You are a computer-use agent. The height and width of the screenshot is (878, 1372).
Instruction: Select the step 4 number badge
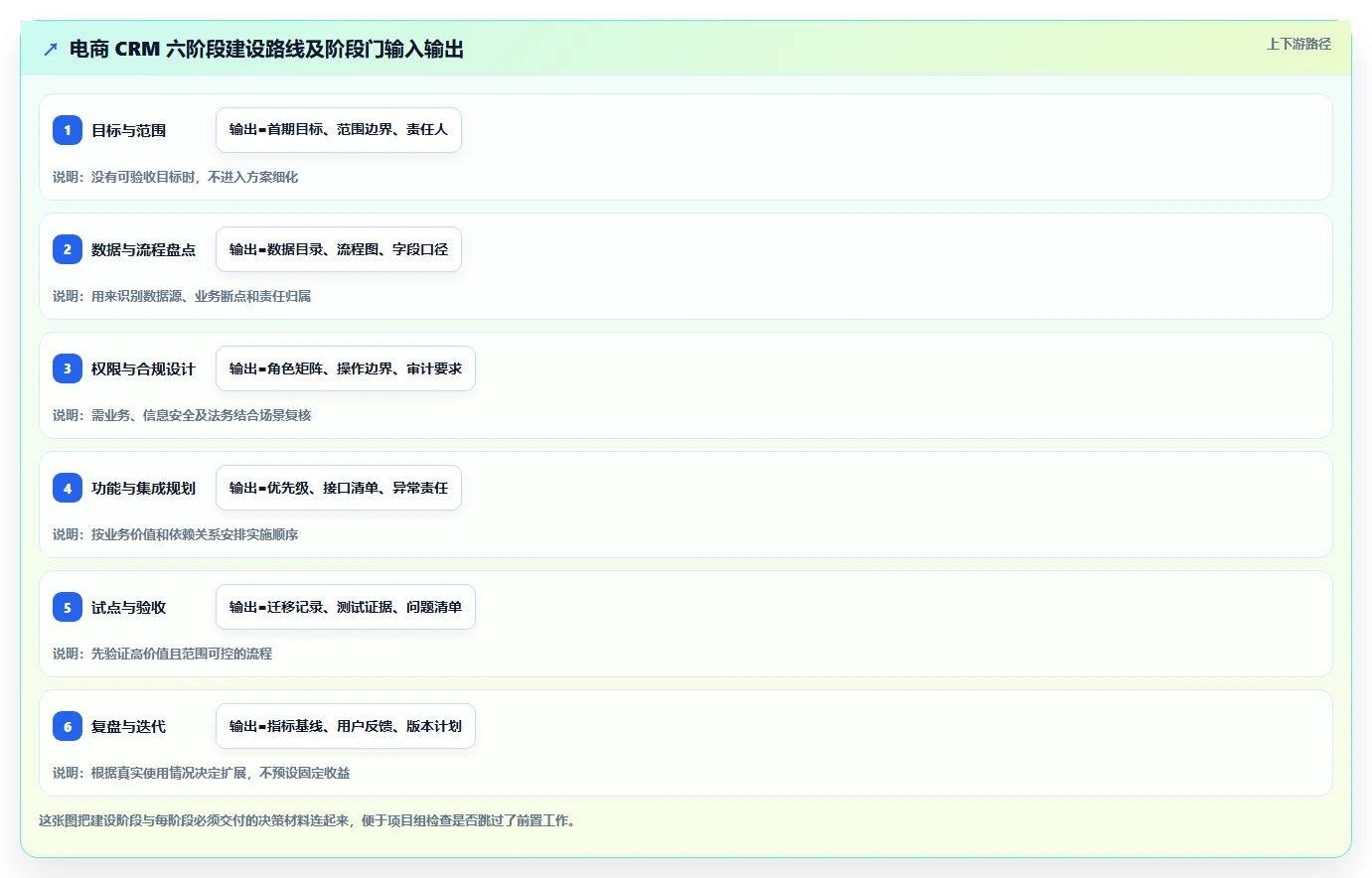pos(68,488)
